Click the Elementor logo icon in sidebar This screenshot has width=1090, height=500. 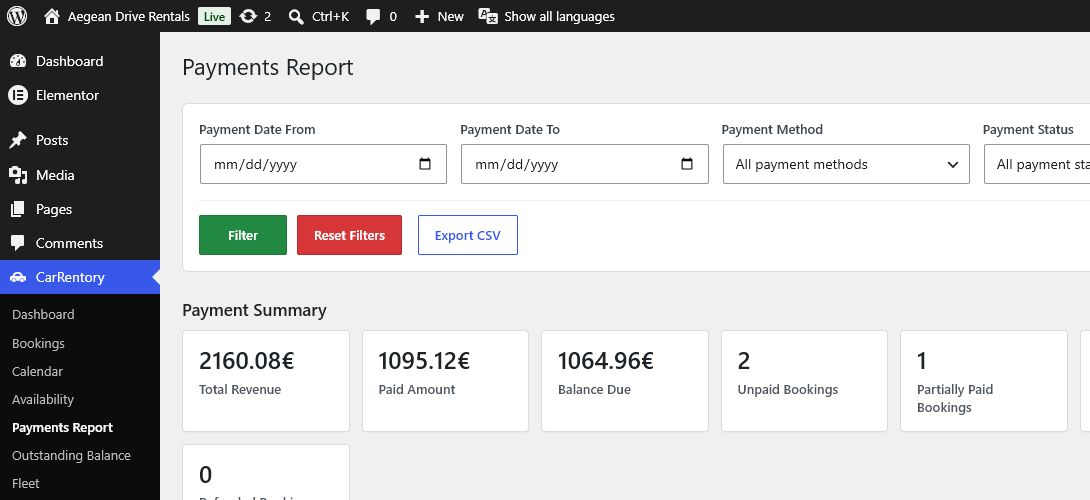click(x=18, y=95)
